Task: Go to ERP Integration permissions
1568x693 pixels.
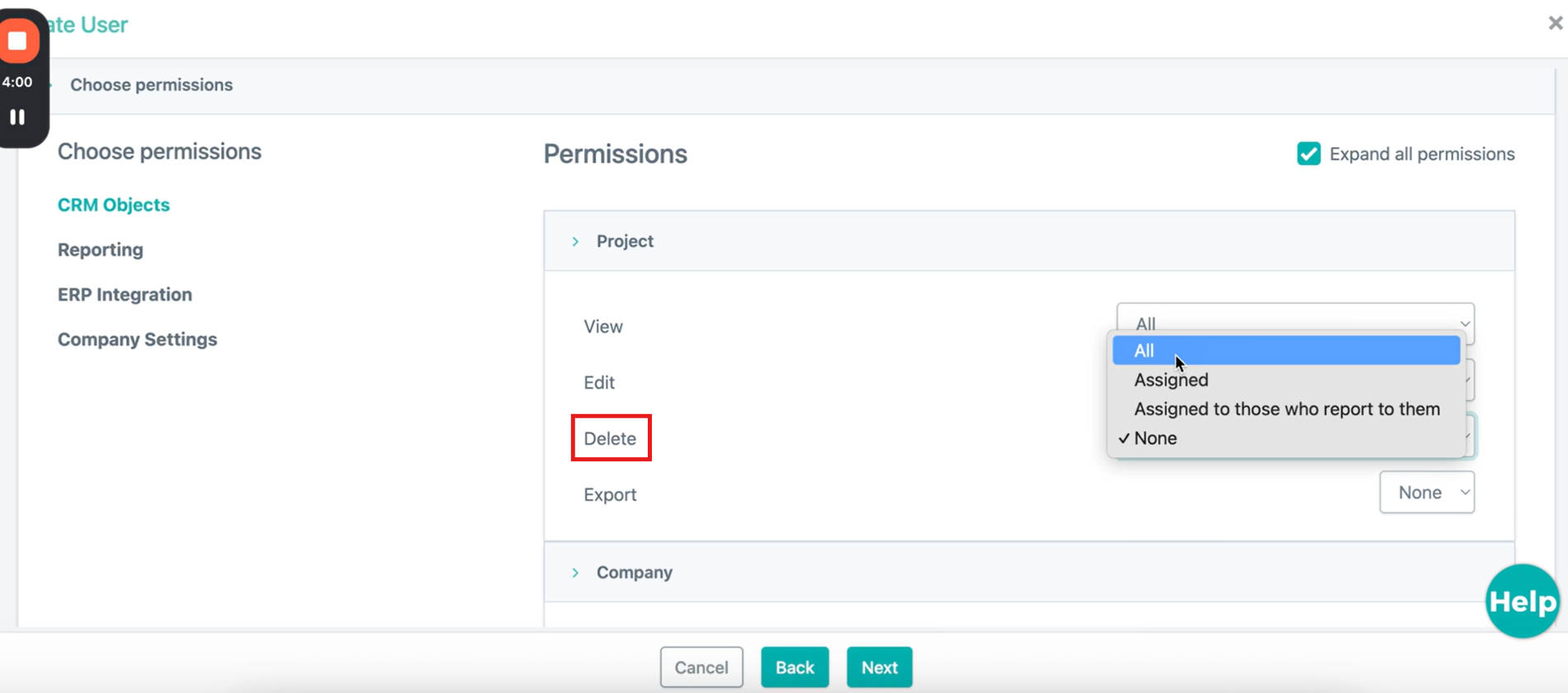Action: [125, 295]
